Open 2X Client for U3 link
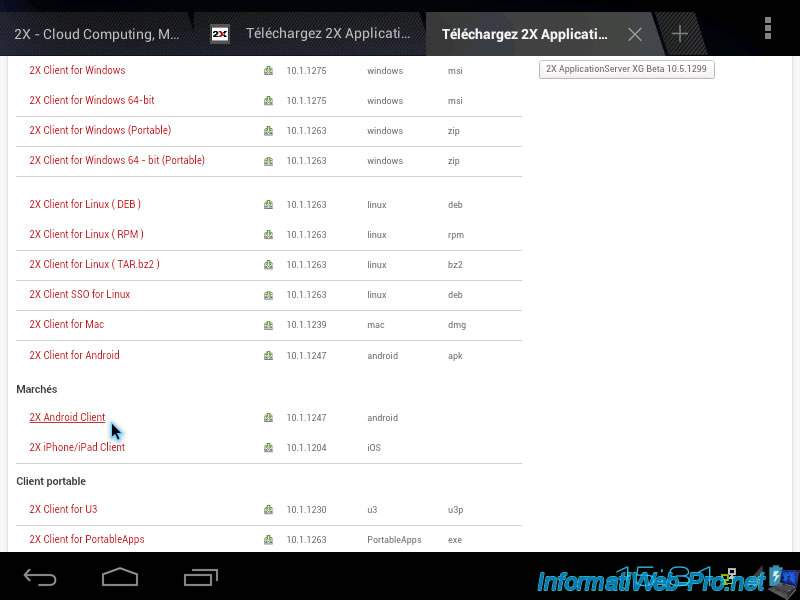This screenshot has width=800, height=600. click(63, 509)
